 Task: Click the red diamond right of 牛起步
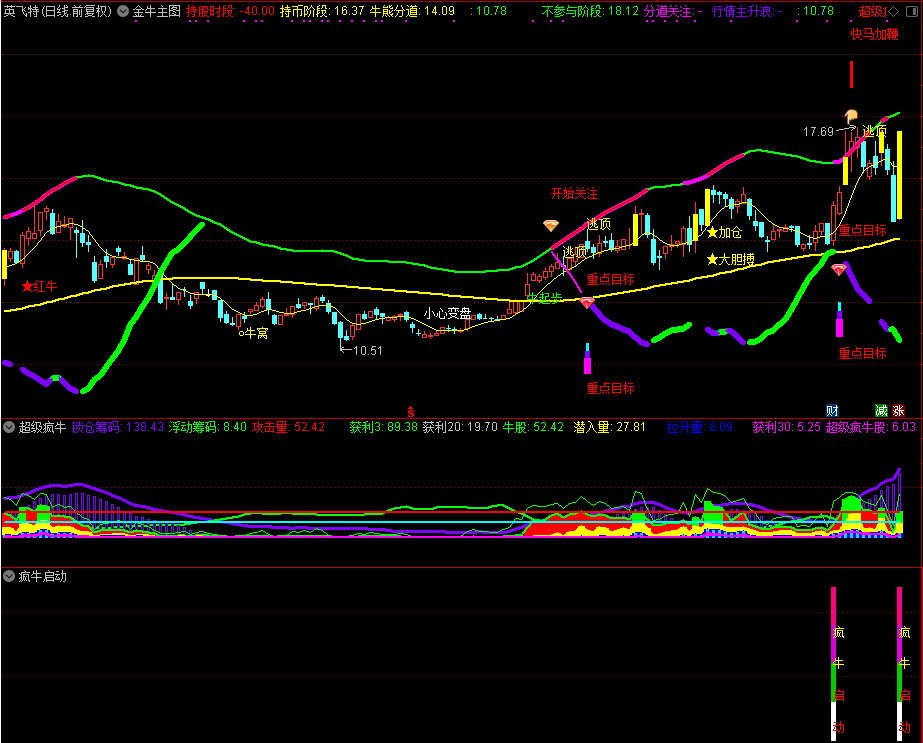tap(587, 303)
